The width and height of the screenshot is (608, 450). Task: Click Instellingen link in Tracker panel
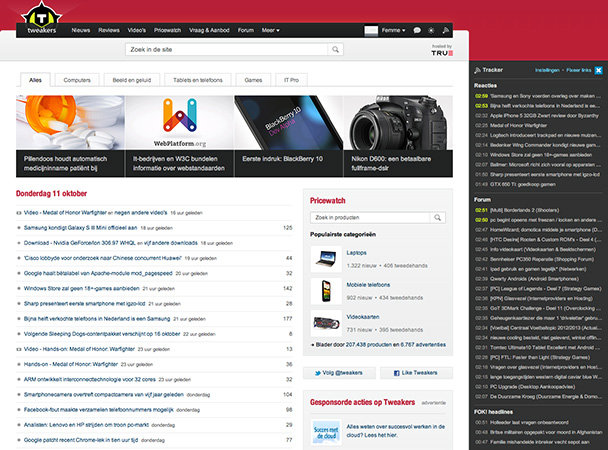[x=547, y=70]
